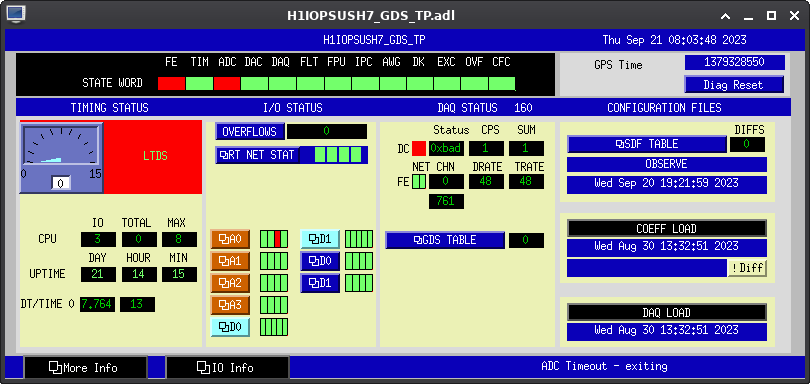Screen dimensions: 810x384
Task: Open the A1 ADC related display
Action: [230, 262]
